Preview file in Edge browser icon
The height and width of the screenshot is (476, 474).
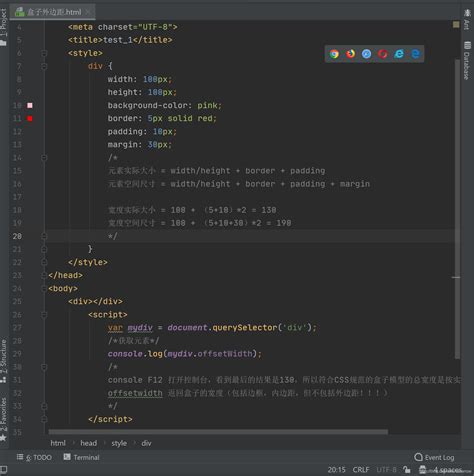415,54
